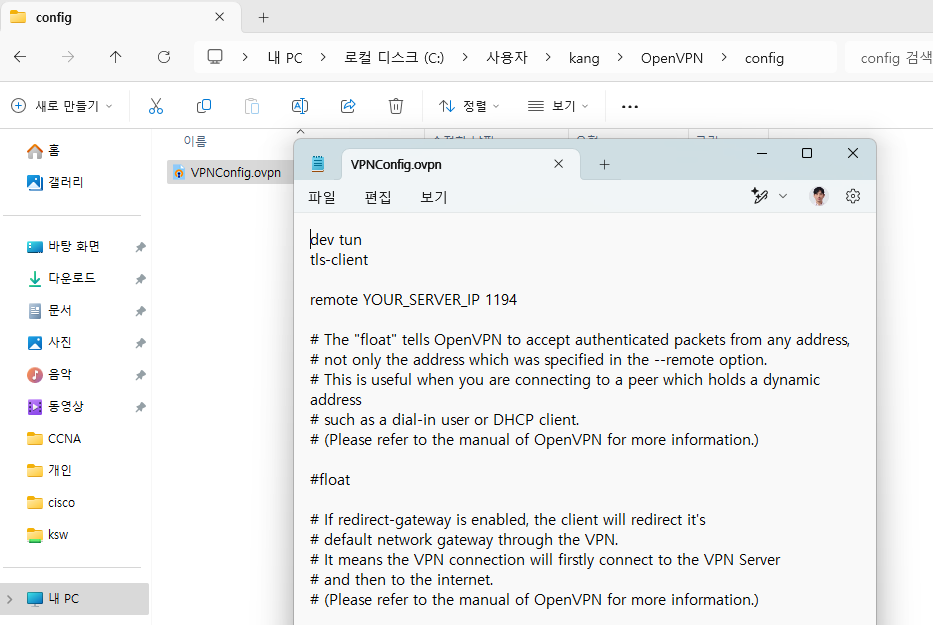Open Home in the navigation pane
The width and height of the screenshot is (933, 625).
43,151
